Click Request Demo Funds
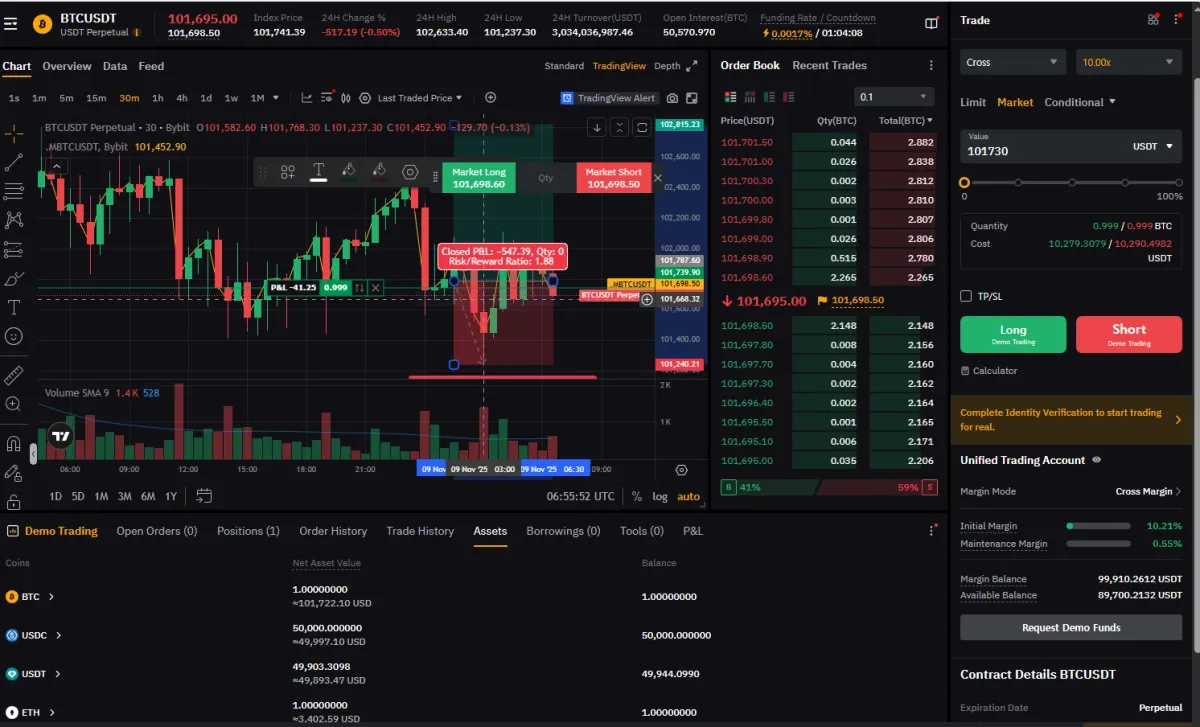 1070,627
